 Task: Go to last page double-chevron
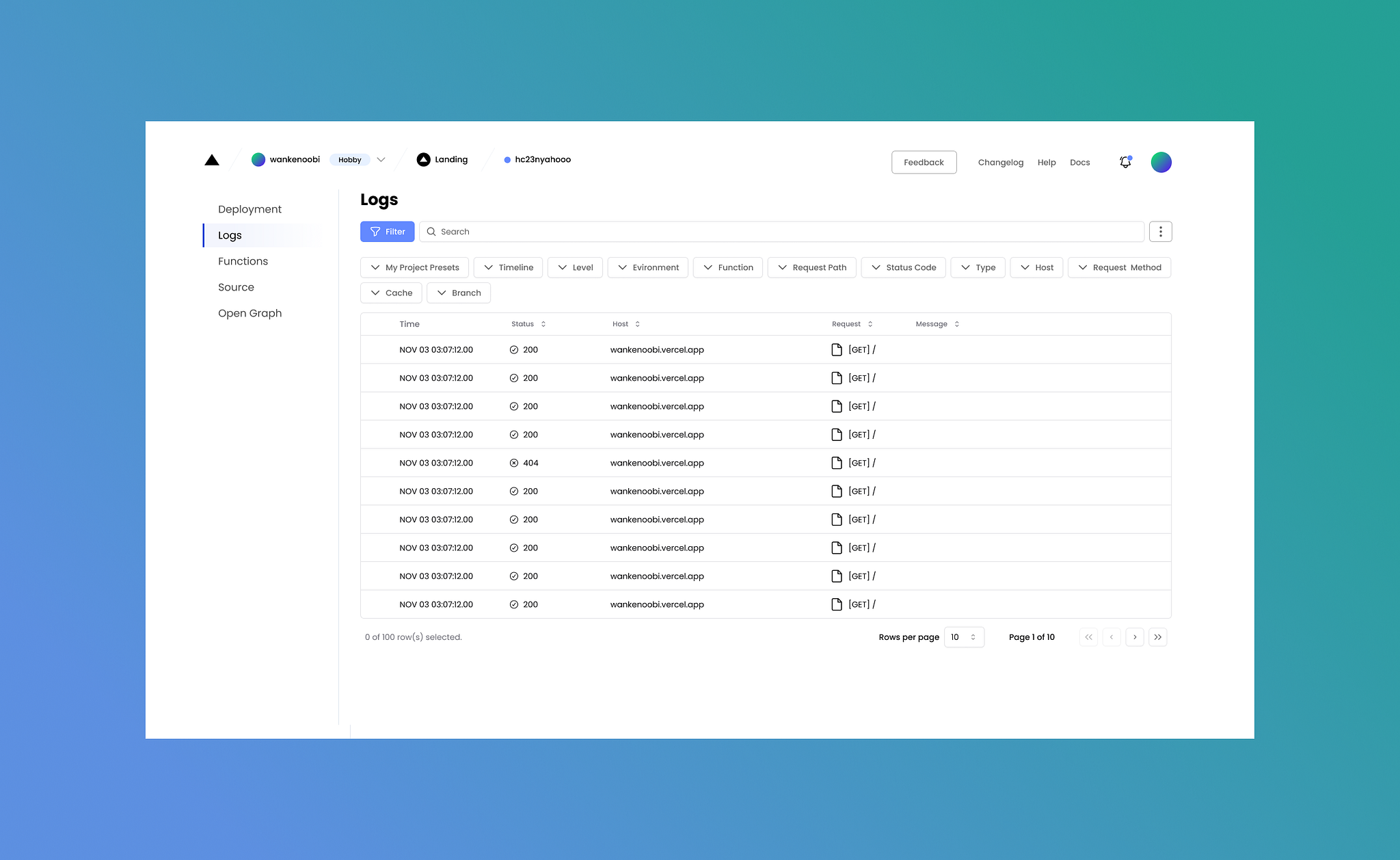coord(1158,637)
